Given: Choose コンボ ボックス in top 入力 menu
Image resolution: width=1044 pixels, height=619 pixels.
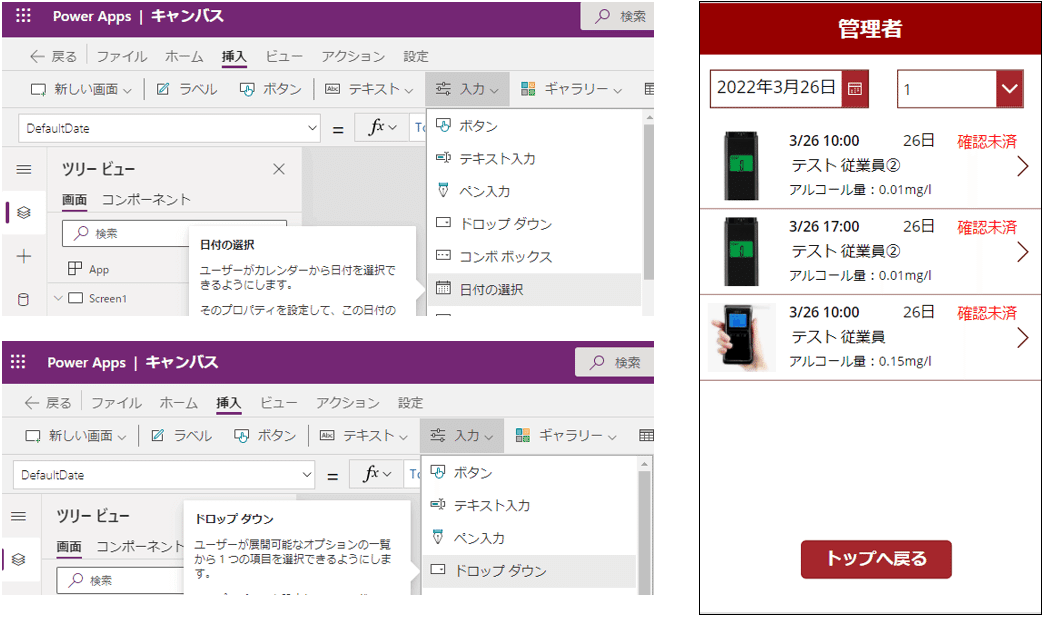Looking at the screenshot, I should coord(534,256).
